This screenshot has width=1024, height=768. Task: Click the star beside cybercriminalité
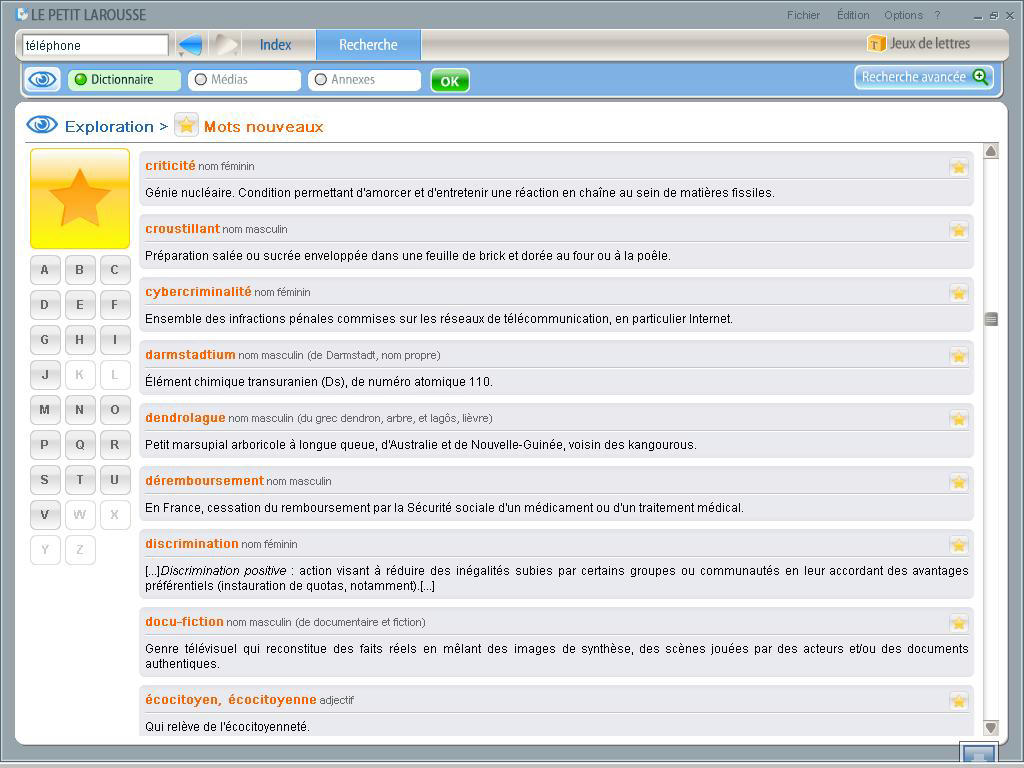click(x=959, y=292)
